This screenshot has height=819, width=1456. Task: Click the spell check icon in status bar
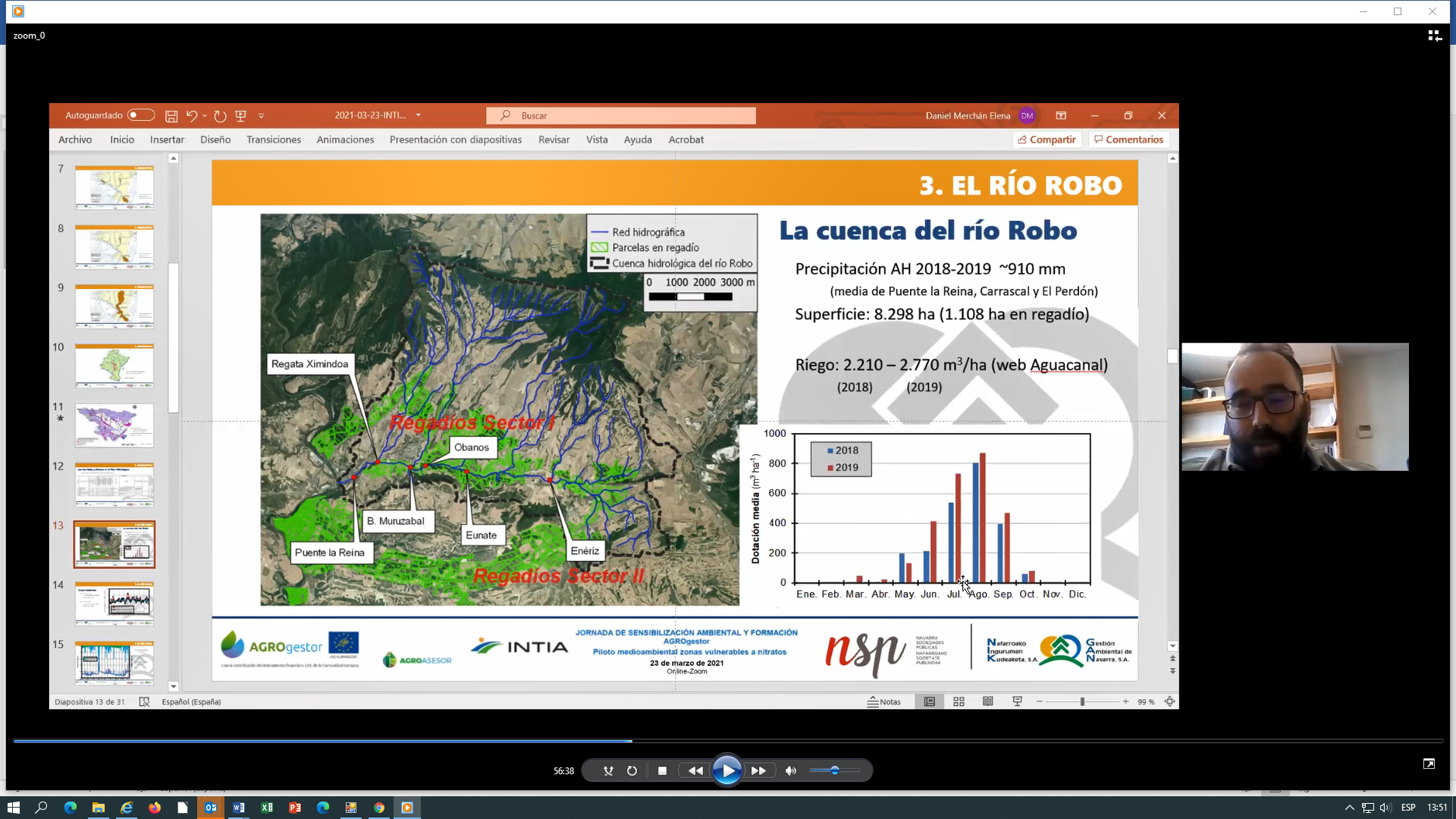(144, 701)
